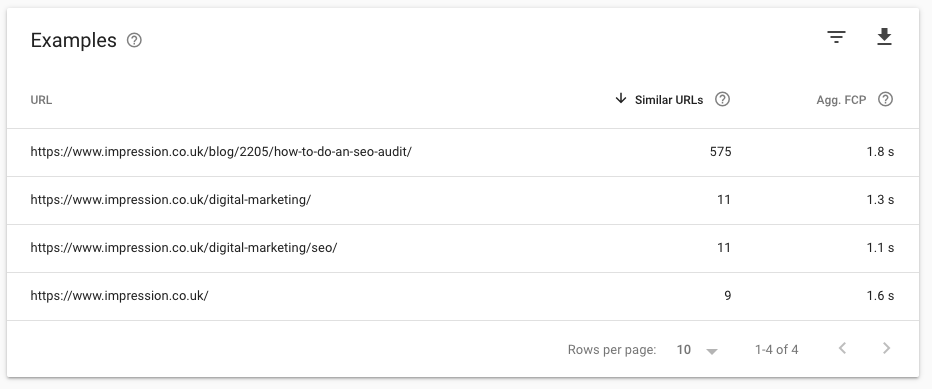932x389 pixels.
Task: Open the how-to-do-an-seo-audit URL row
Action: point(462,152)
